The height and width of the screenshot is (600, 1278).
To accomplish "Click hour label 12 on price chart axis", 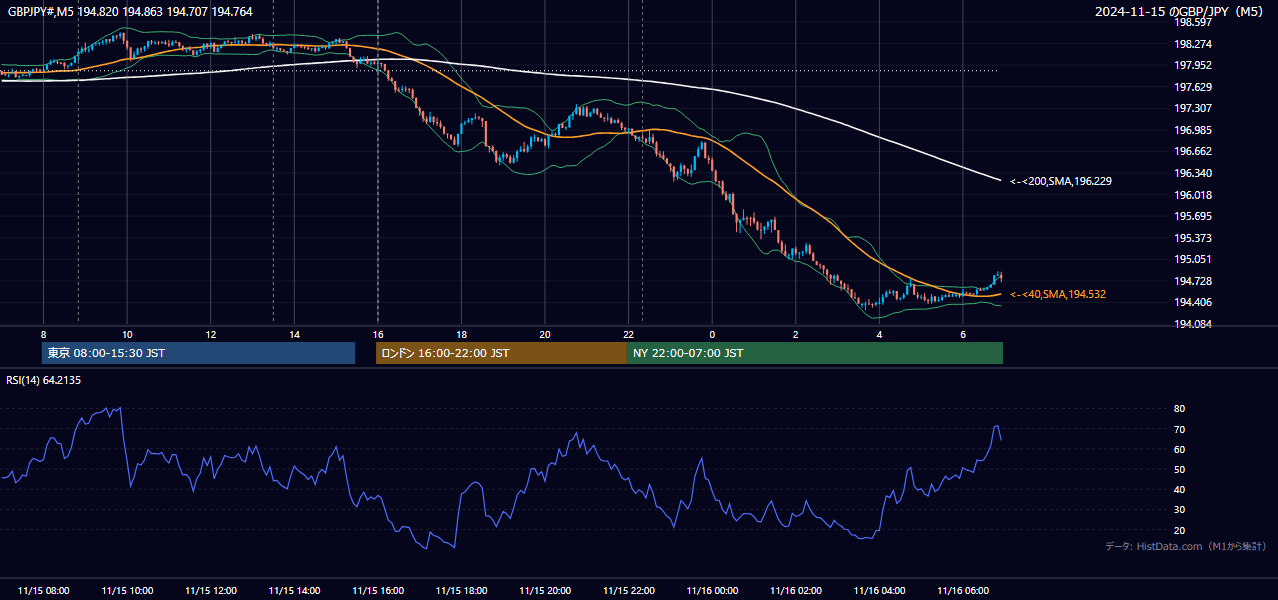I will (x=211, y=334).
